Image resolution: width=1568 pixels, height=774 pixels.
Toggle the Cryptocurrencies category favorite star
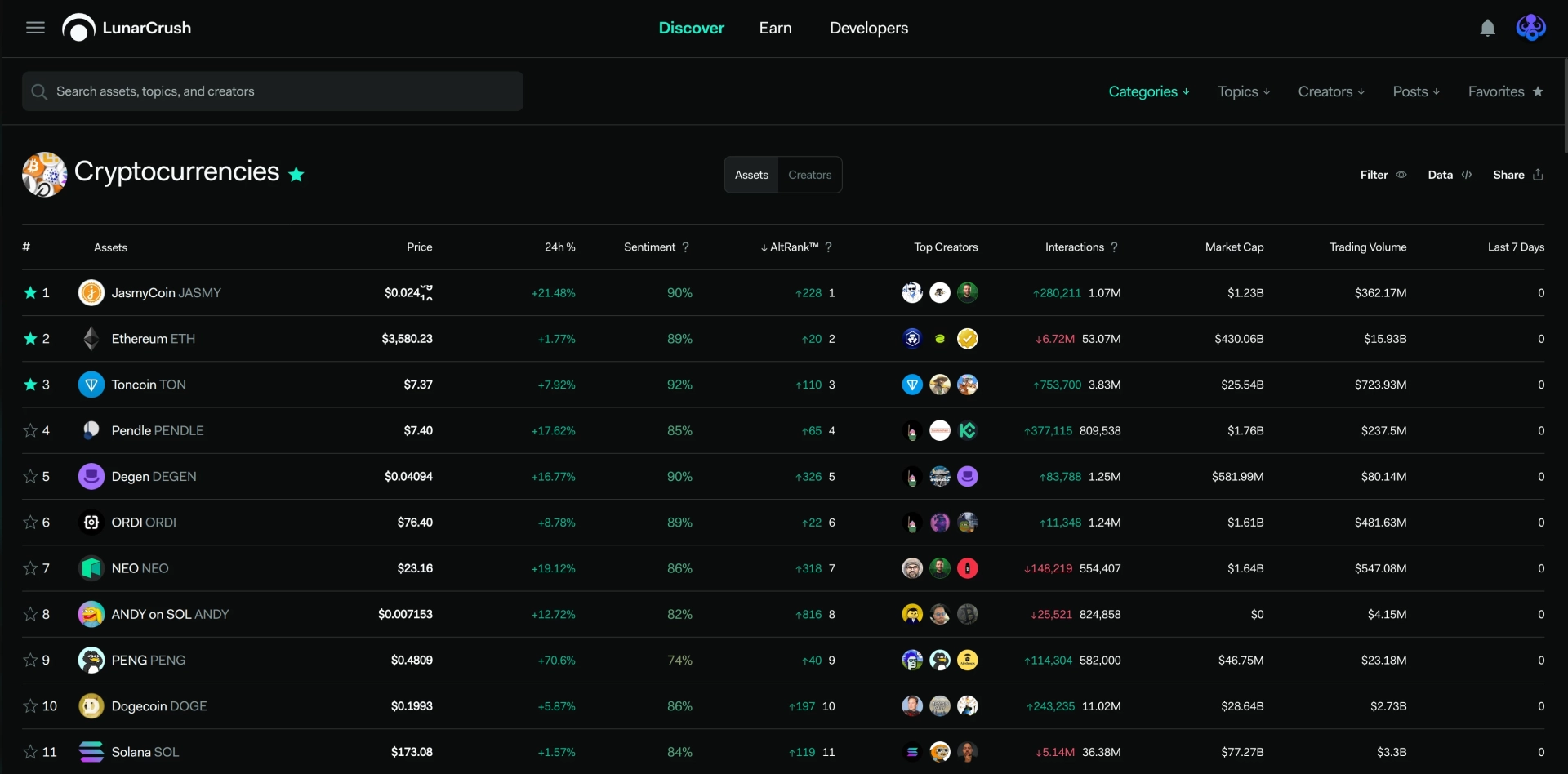click(296, 174)
